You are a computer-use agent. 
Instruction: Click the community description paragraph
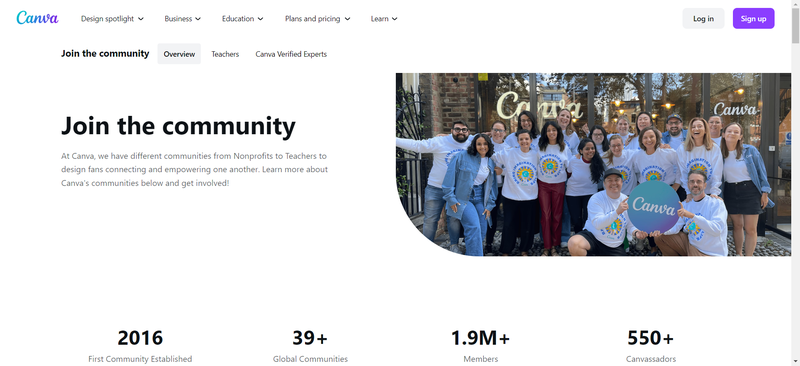(194, 169)
